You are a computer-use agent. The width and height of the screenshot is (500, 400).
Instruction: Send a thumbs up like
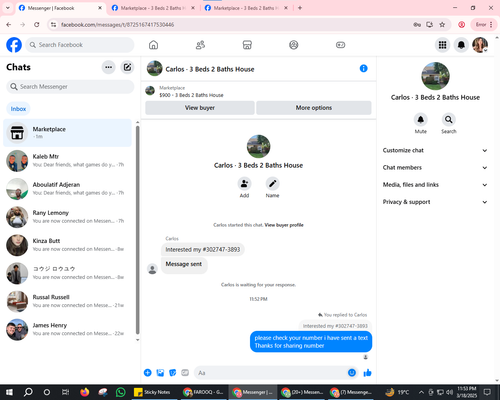[367, 373]
